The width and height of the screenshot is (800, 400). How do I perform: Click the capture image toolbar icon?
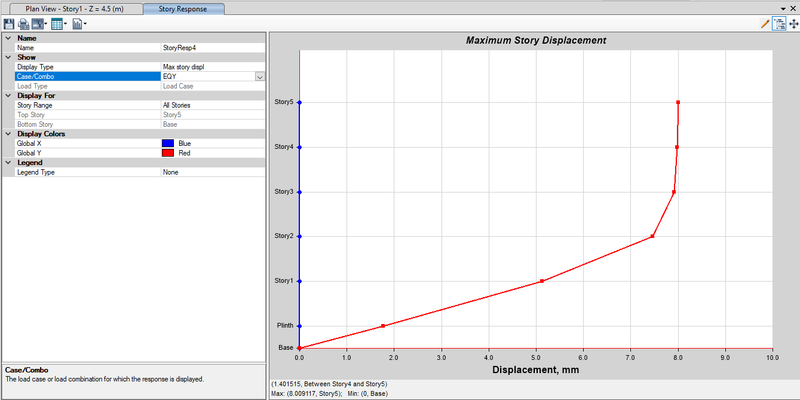tap(39, 22)
